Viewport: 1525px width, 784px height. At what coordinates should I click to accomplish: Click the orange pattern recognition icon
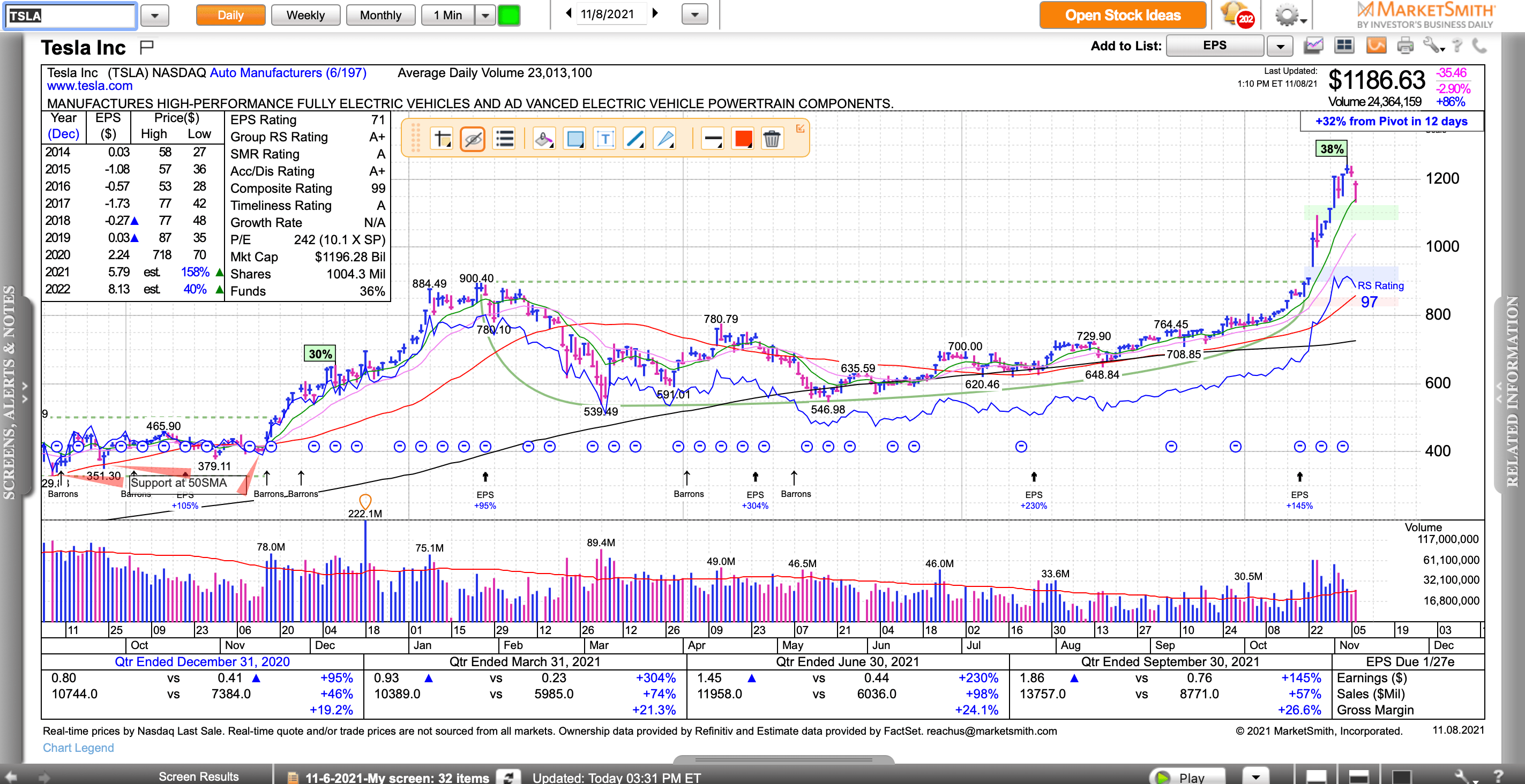point(1377,46)
